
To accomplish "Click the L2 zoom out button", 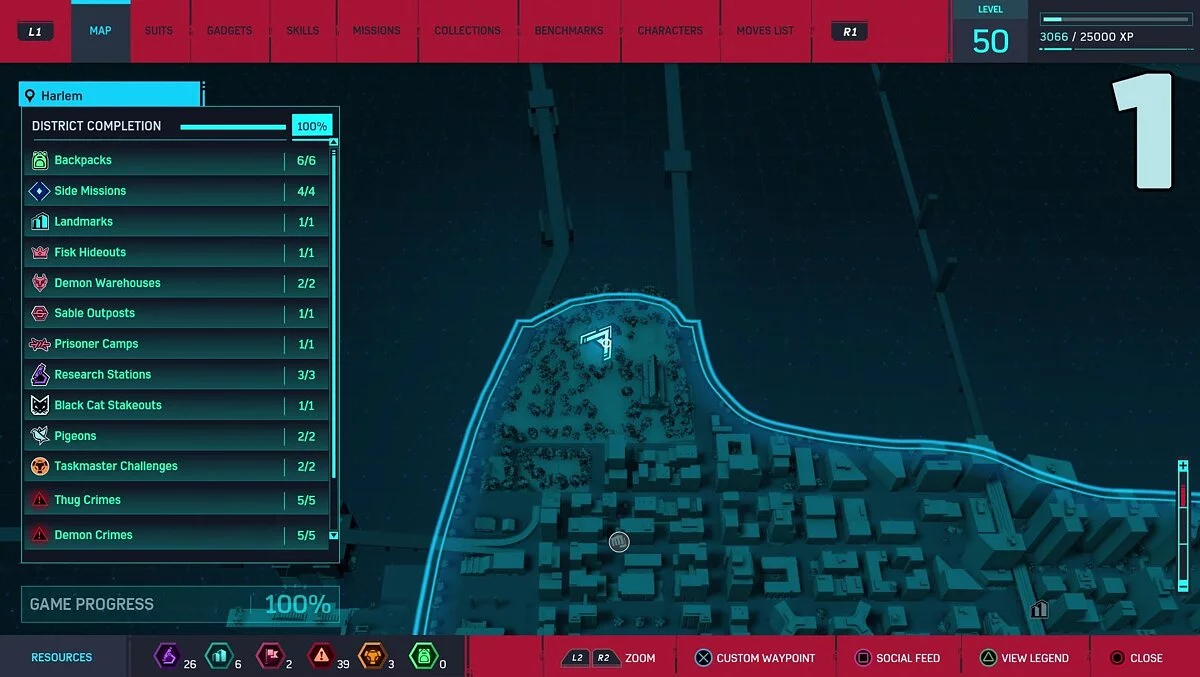I will pos(577,658).
